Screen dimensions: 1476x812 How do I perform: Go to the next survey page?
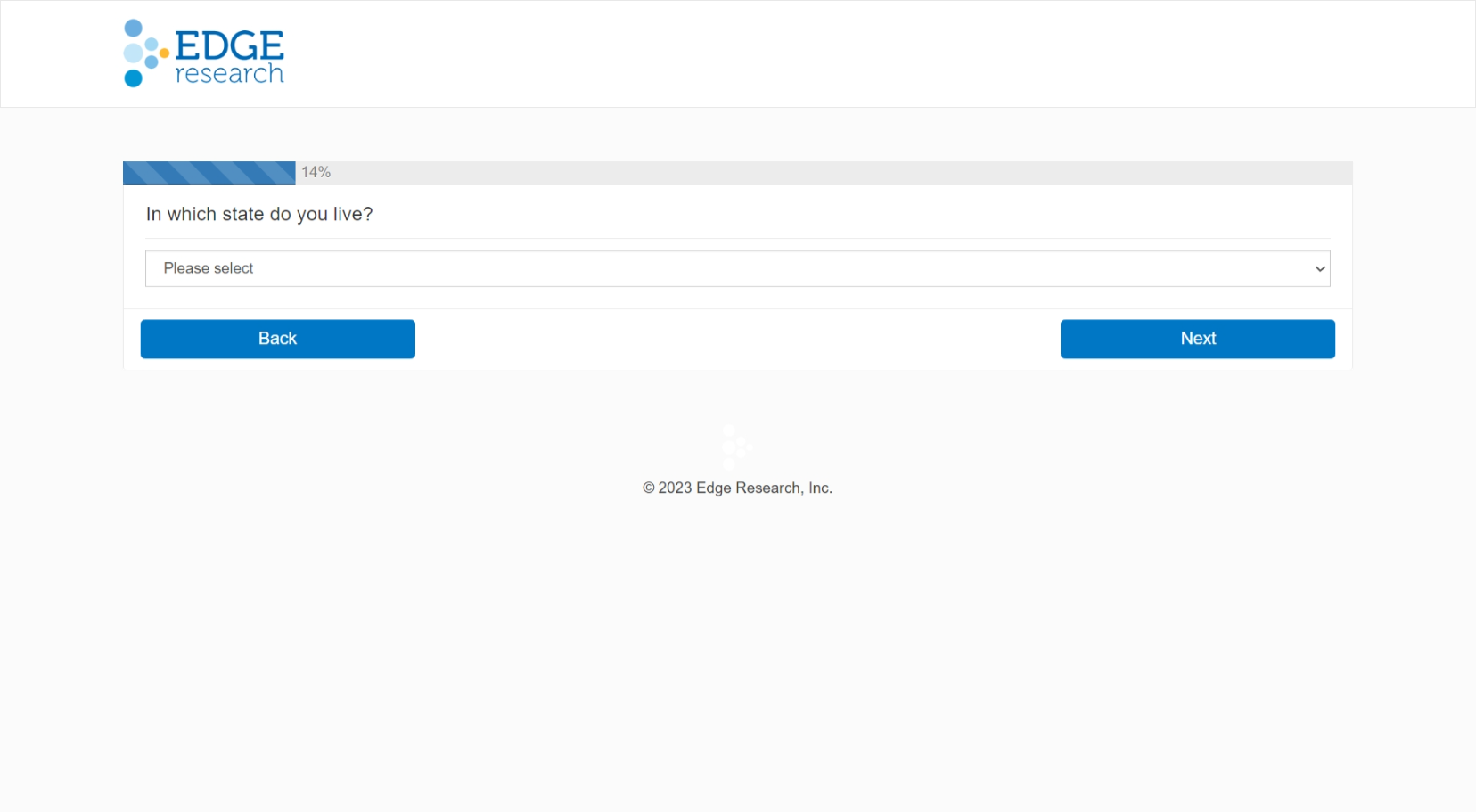(x=1197, y=339)
